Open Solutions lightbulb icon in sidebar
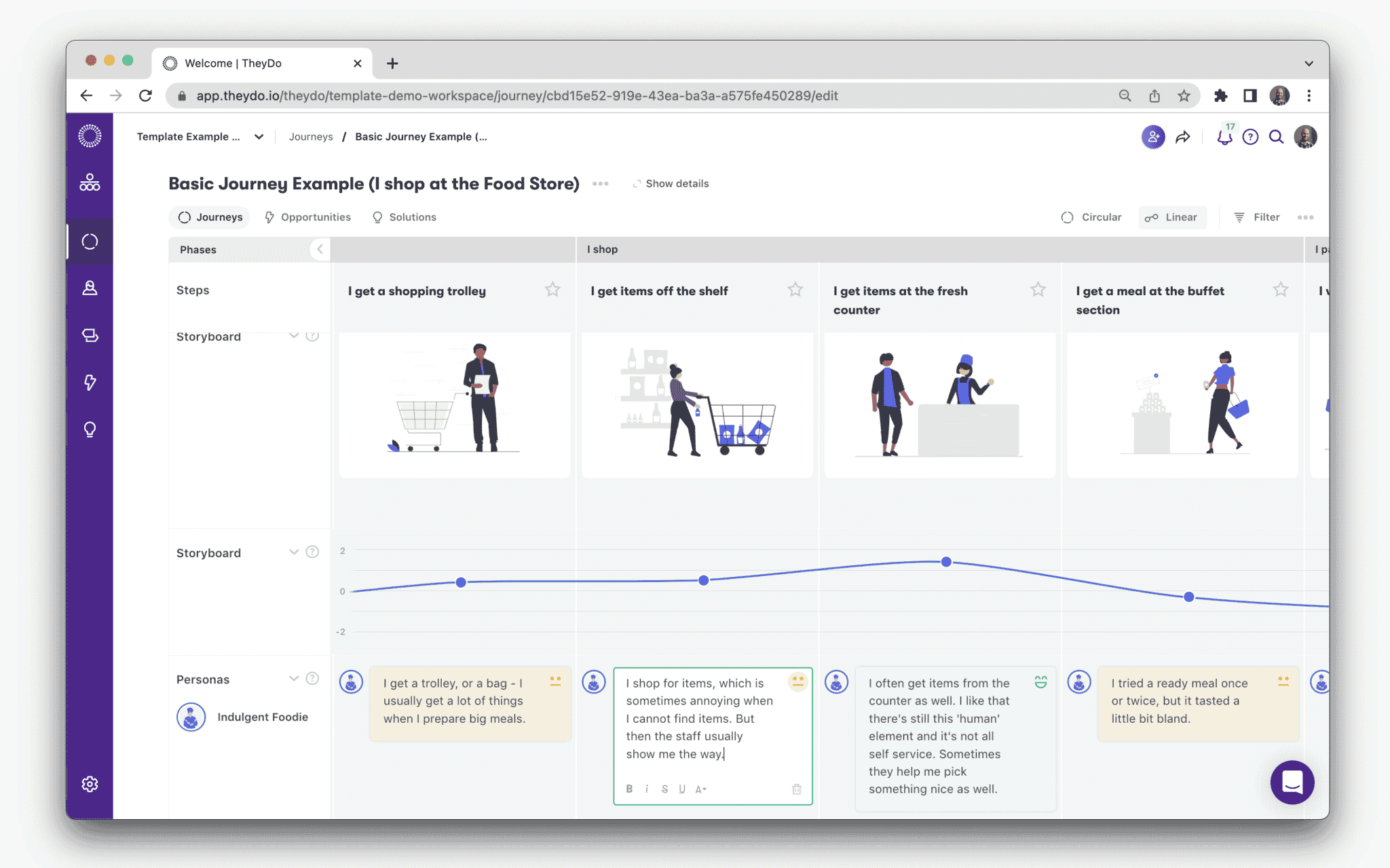Viewport: 1390px width, 868px height. pos(90,430)
